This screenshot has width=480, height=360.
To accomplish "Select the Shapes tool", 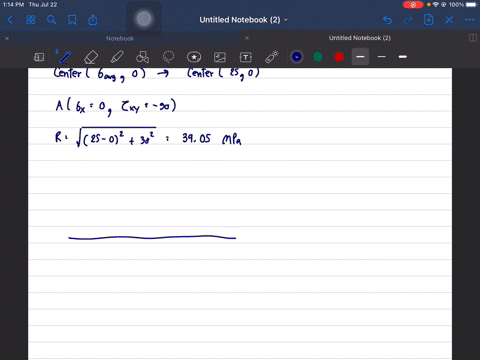I will [142, 57].
